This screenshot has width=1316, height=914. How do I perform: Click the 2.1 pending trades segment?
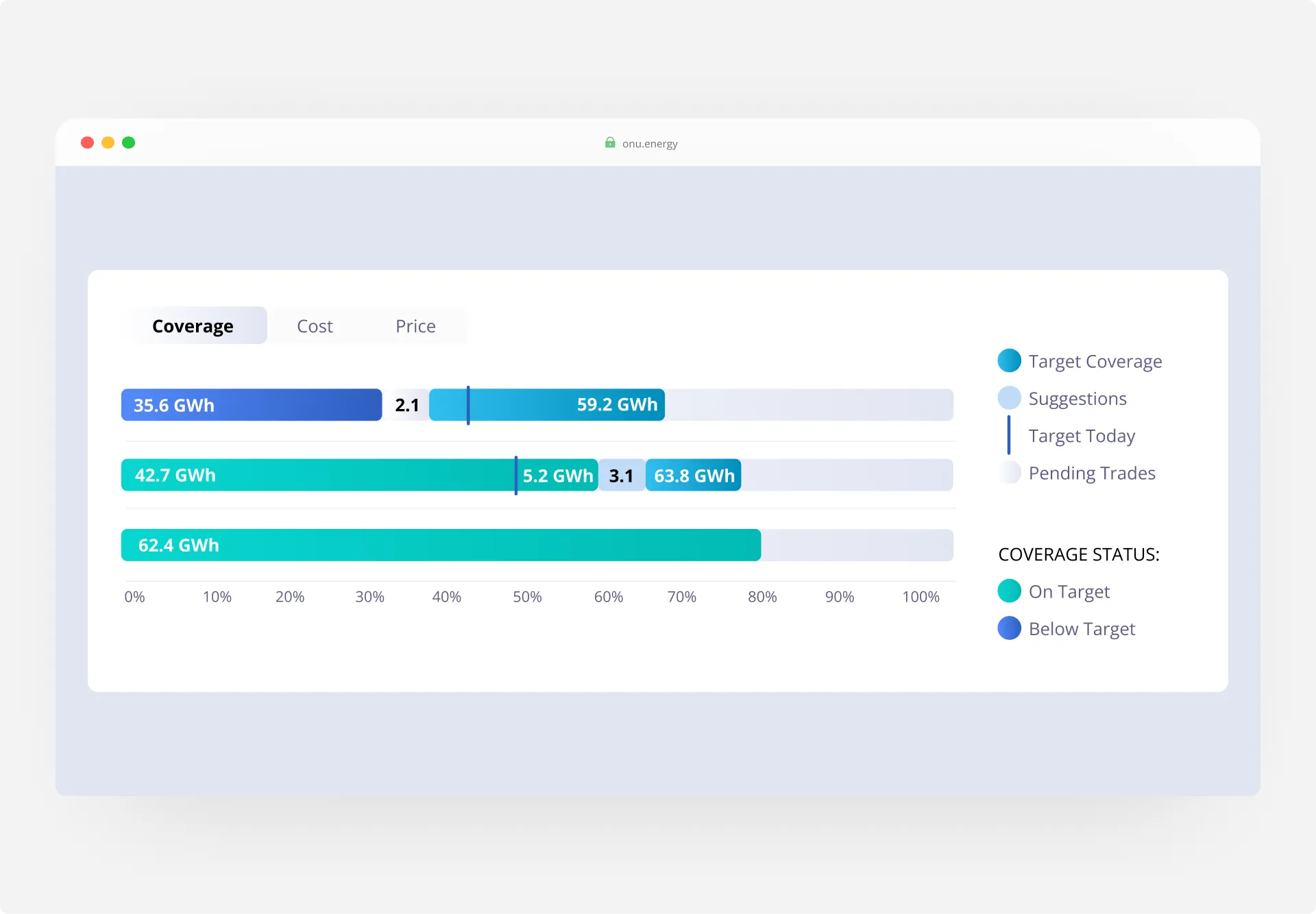pyautogui.click(x=406, y=405)
